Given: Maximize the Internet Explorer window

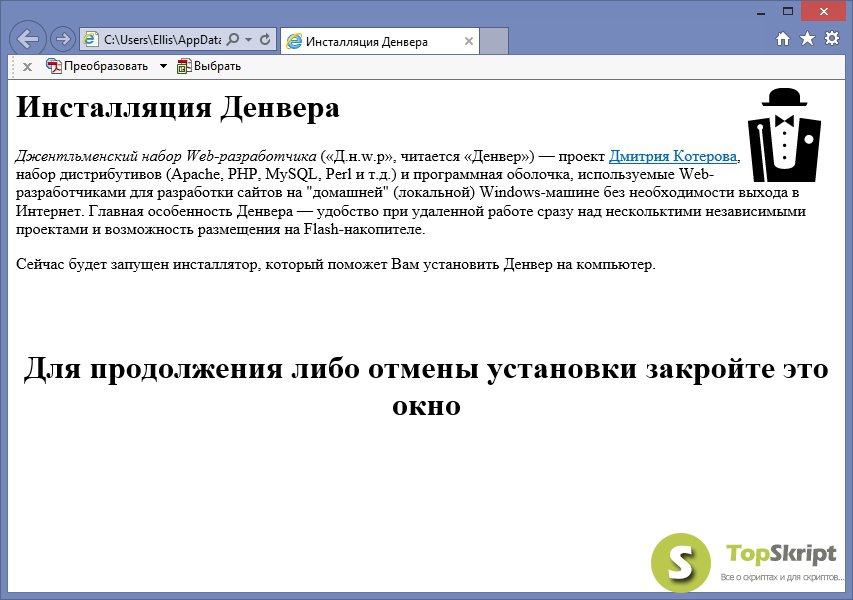Looking at the screenshot, I should 788,11.
